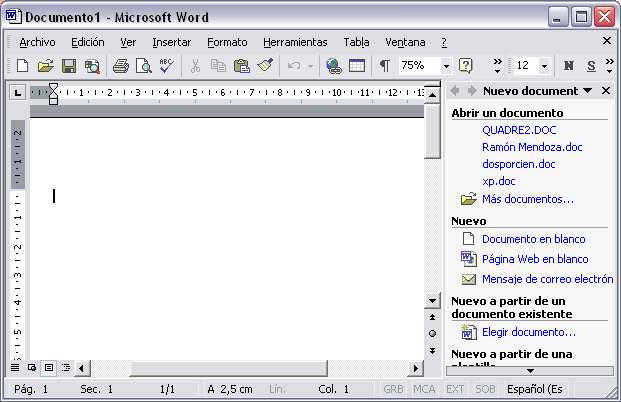Expand Standard toolbar options chevron

pyautogui.click(x=497, y=66)
